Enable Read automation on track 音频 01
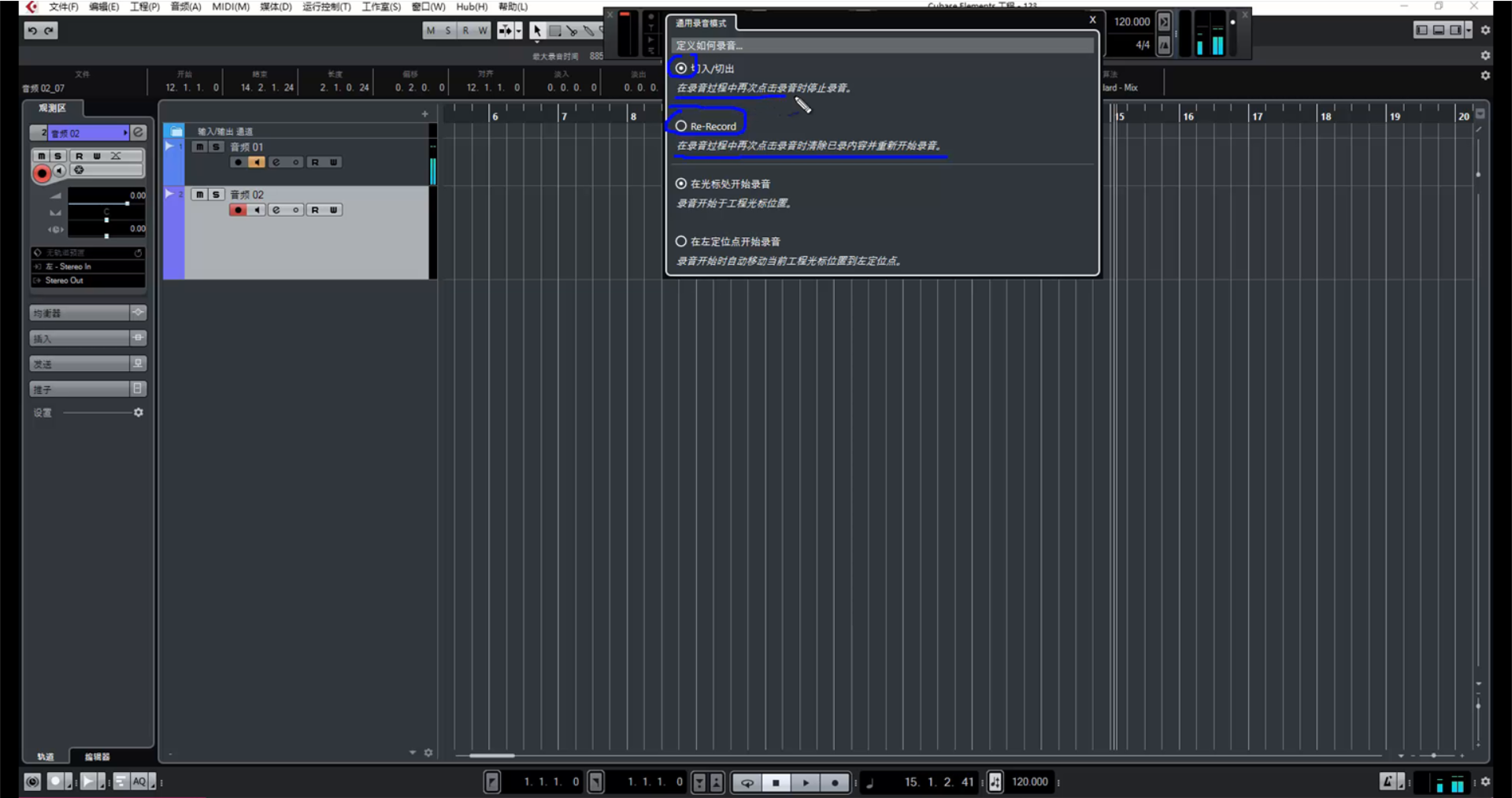The height and width of the screenshot is (798, 1512). tap(315, 162)
